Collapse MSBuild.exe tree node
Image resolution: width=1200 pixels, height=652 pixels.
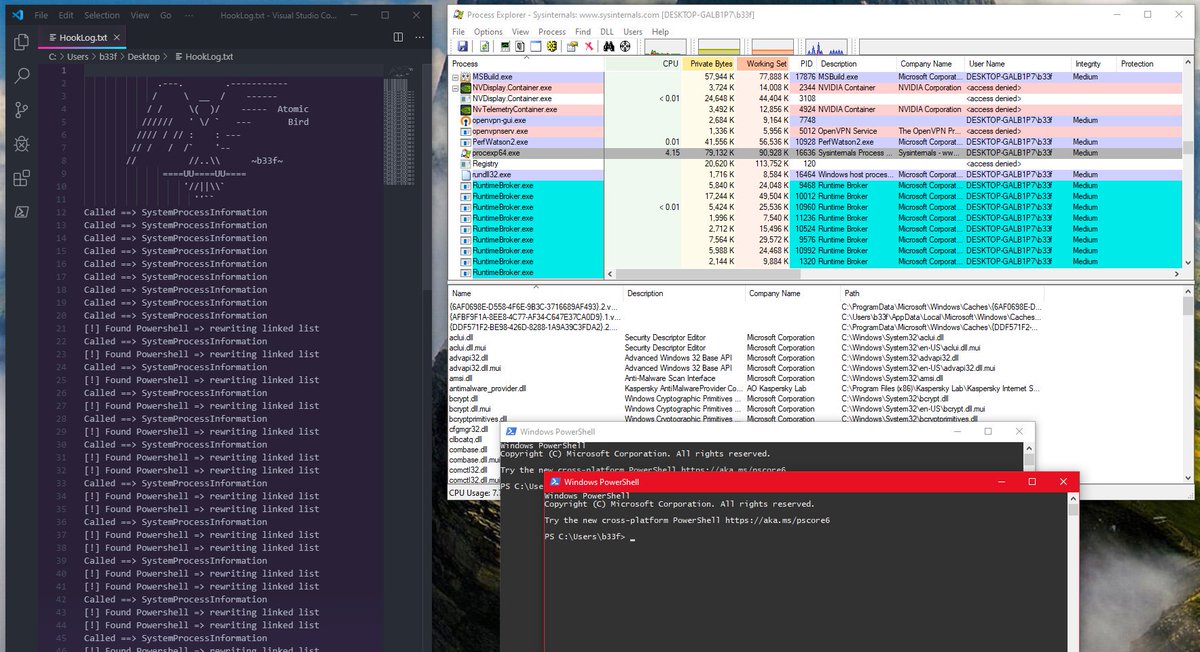(x=455, y=77)
